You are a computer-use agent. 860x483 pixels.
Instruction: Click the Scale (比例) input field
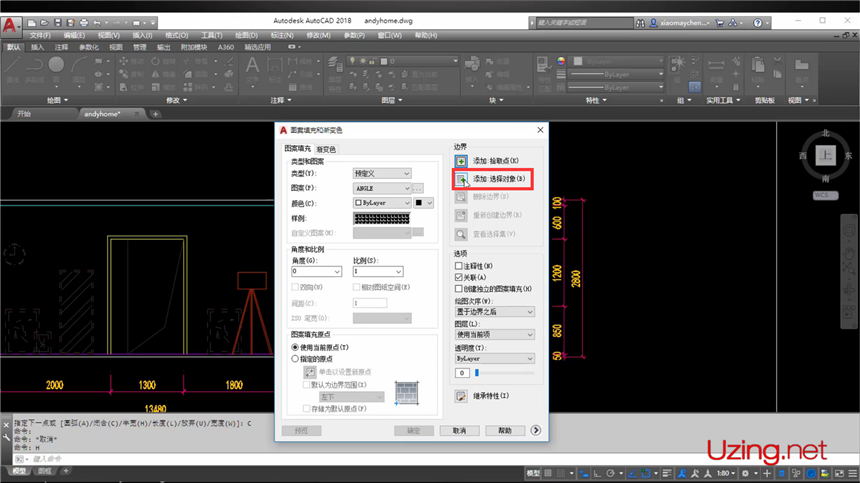376,271
